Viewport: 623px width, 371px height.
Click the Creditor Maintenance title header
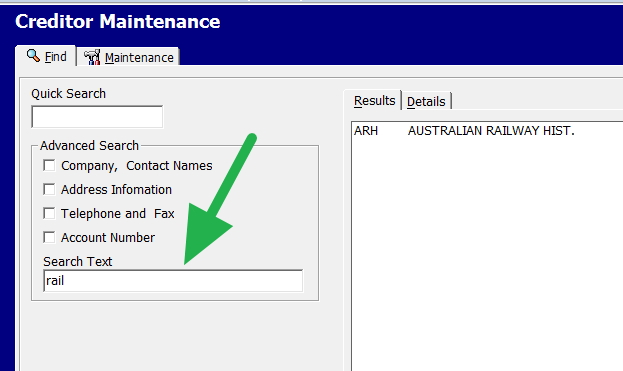[118, 21]
